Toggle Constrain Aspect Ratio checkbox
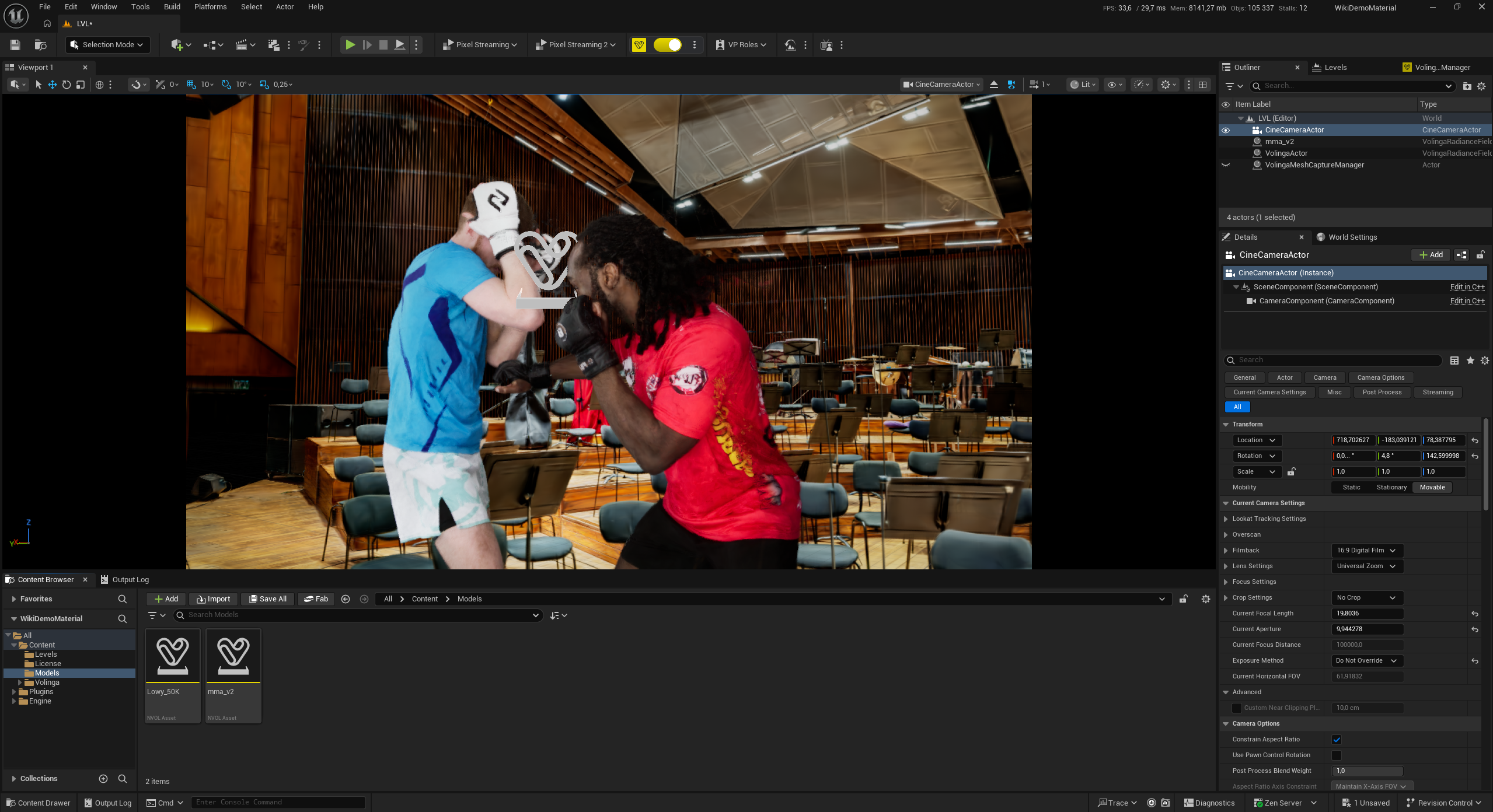The image size is (1493, 812). [1337, 740]
